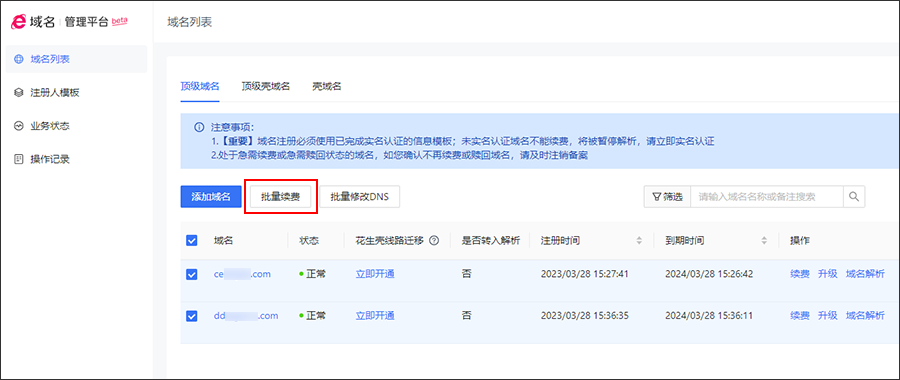
Task: Click the 批量续费 button
Action: [x=281, y=196]
